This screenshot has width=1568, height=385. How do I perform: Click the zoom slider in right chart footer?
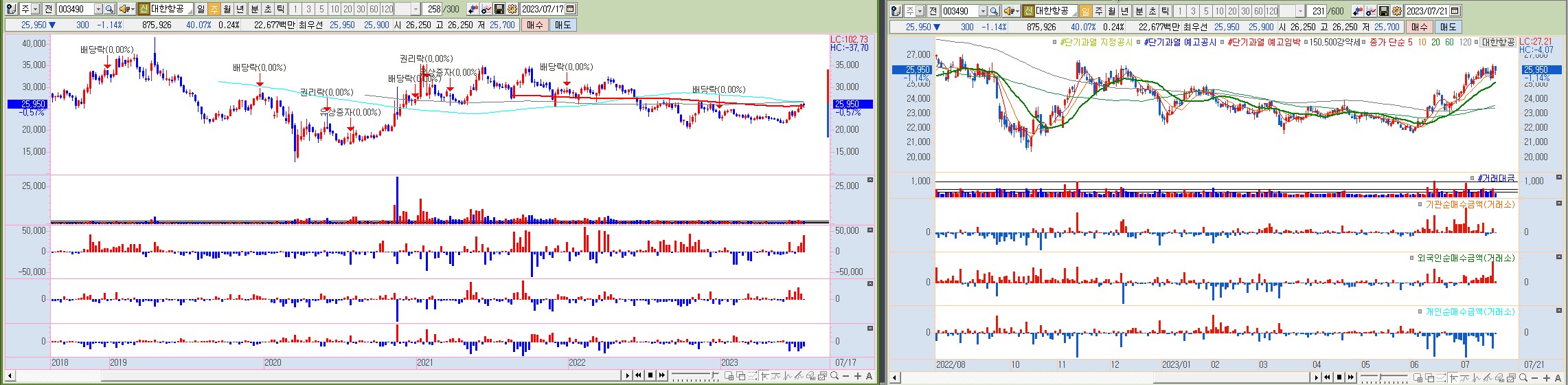click(1384, 377)
